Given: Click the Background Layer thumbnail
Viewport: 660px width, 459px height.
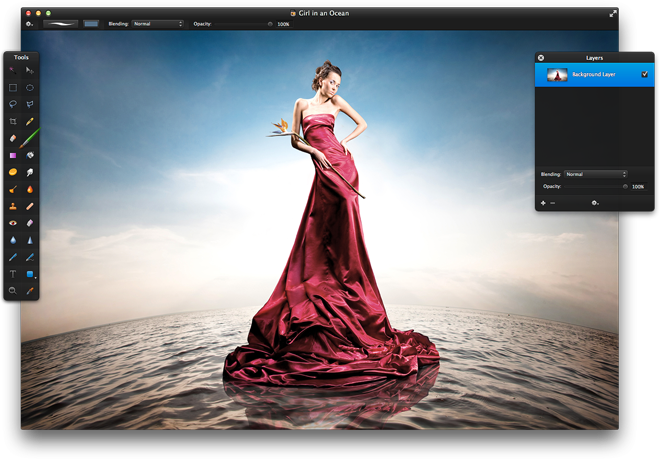Looking at the screenshot, I should coord(557,75).
